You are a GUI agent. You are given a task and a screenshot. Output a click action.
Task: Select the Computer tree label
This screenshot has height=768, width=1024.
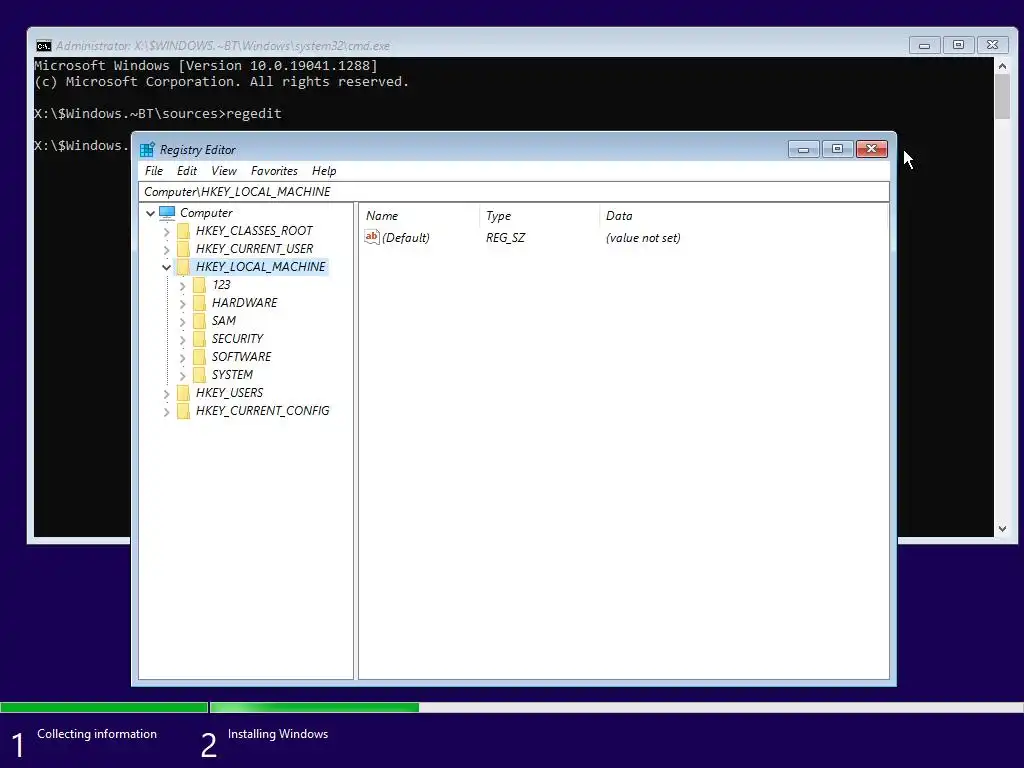[x=206, y=213]
